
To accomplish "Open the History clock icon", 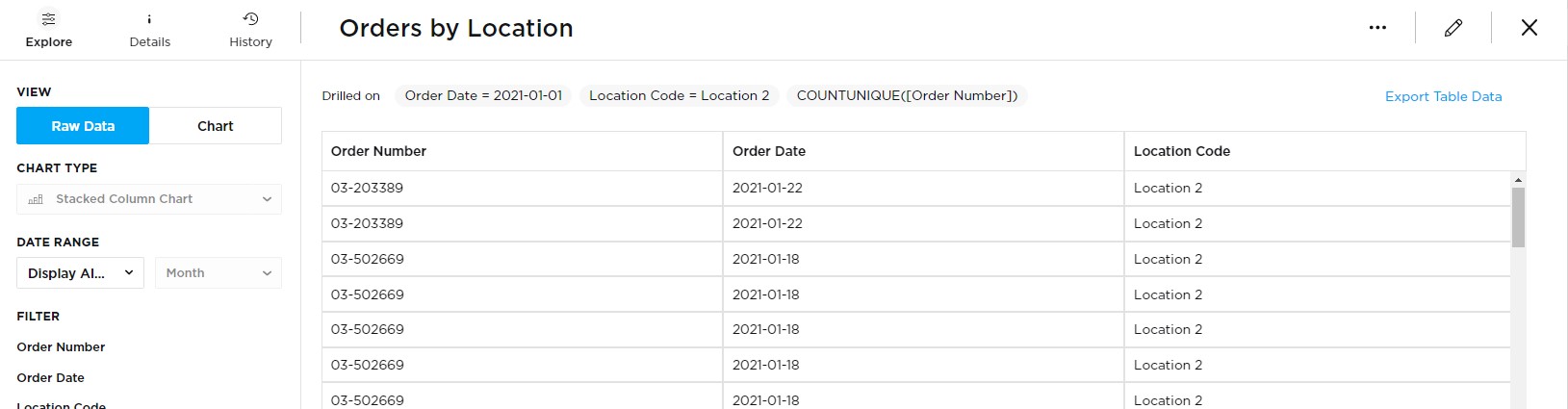I will (x=250, y=19).
